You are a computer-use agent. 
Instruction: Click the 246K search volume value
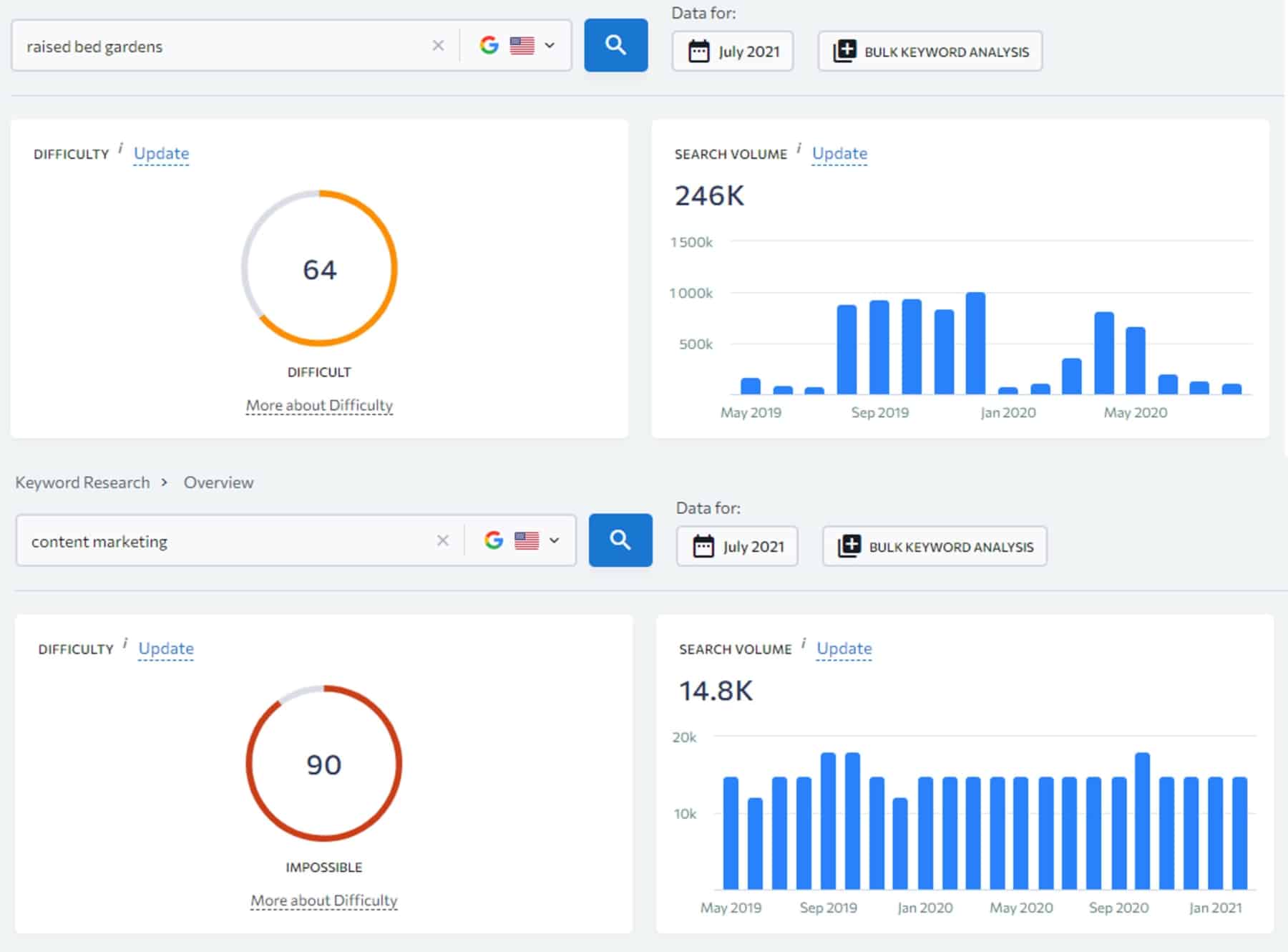[709, 195]
